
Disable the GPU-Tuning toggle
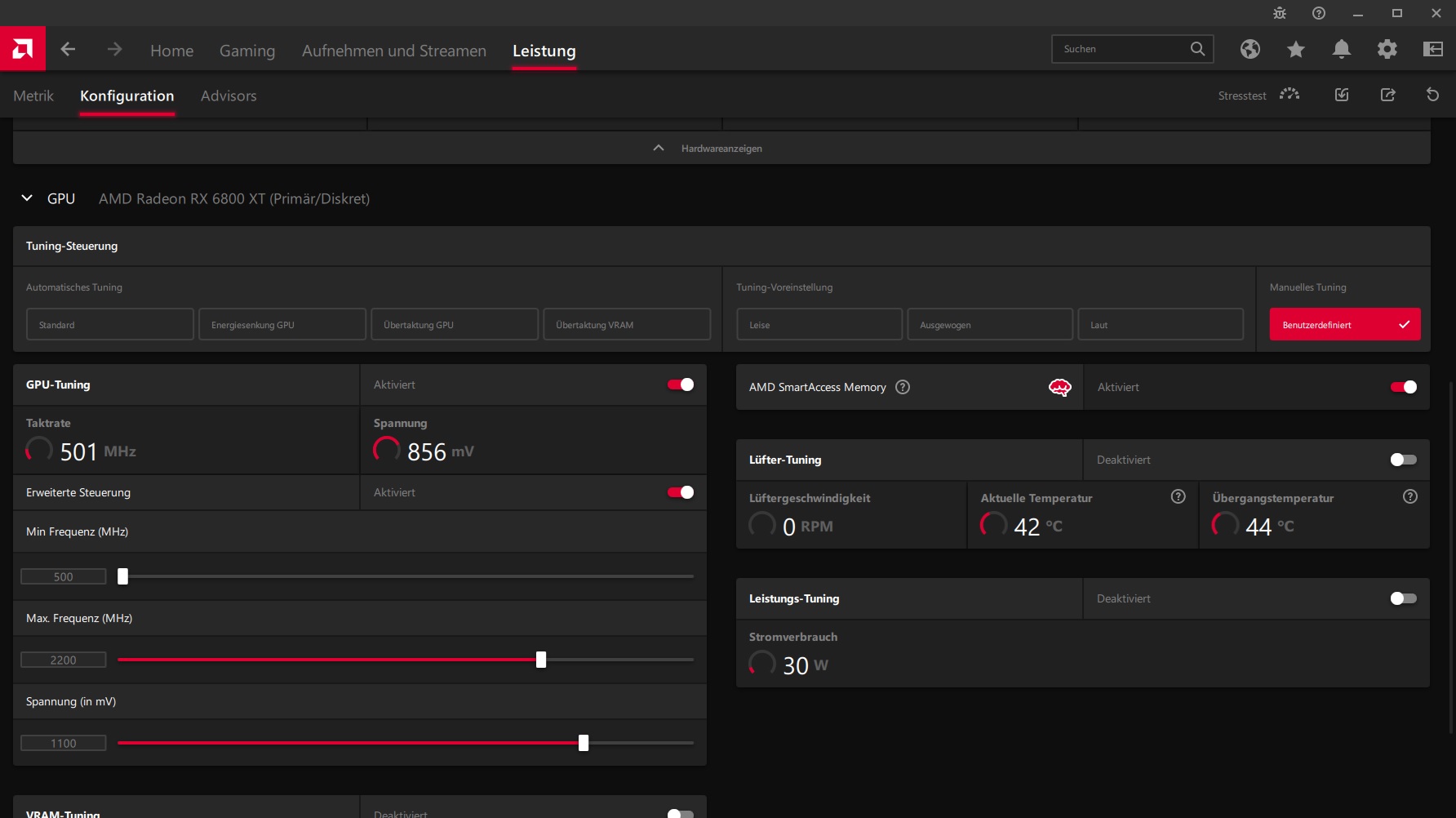pos(680,385)
